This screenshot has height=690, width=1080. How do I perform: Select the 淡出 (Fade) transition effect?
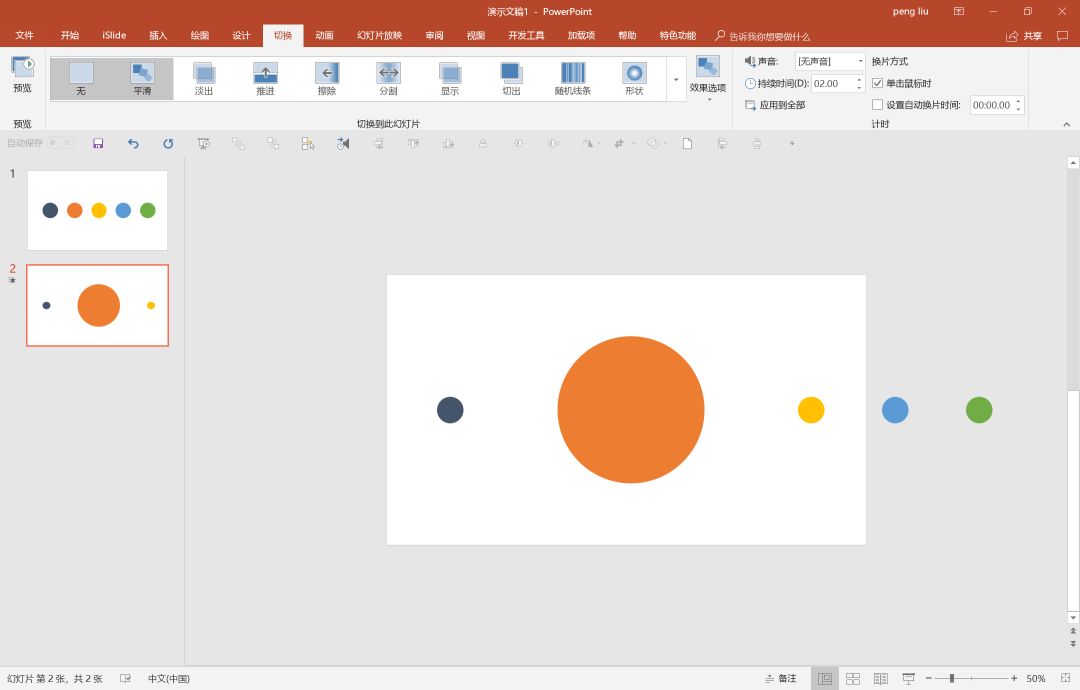(x=204, y=79)
